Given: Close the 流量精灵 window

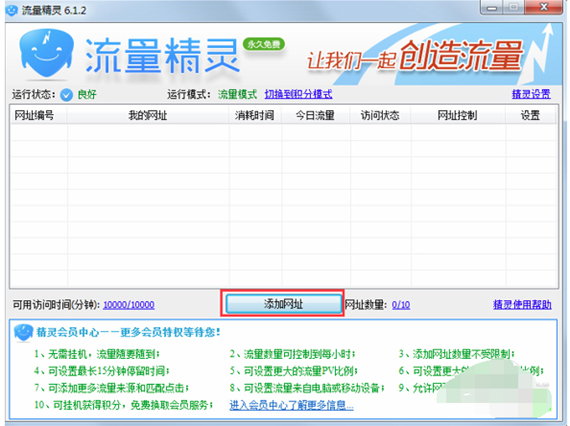Looking at the screenshot, I should pyautogui.click(x=543, y=7).
